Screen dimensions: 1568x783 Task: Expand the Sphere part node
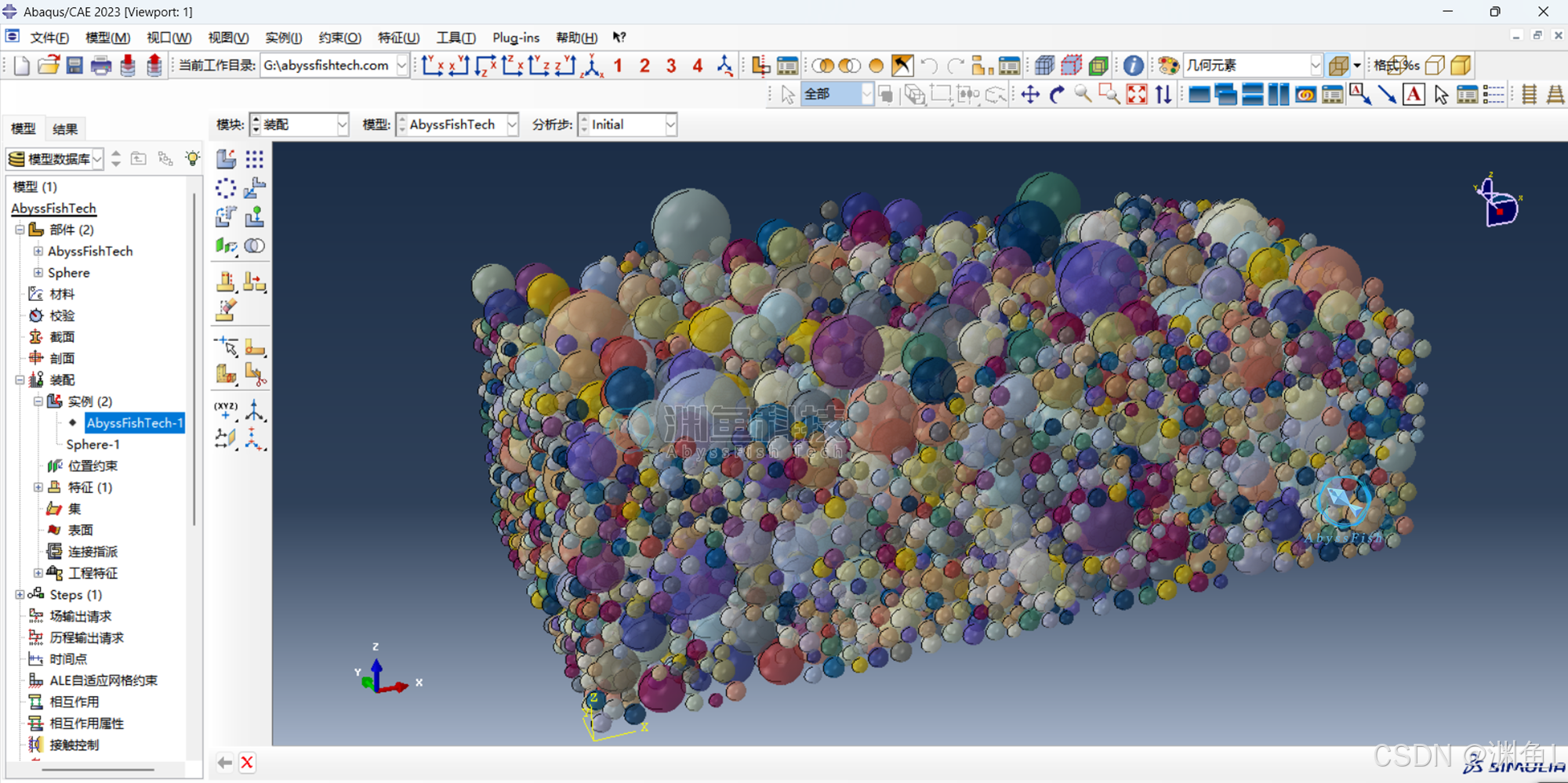click(x=38, y=273)
